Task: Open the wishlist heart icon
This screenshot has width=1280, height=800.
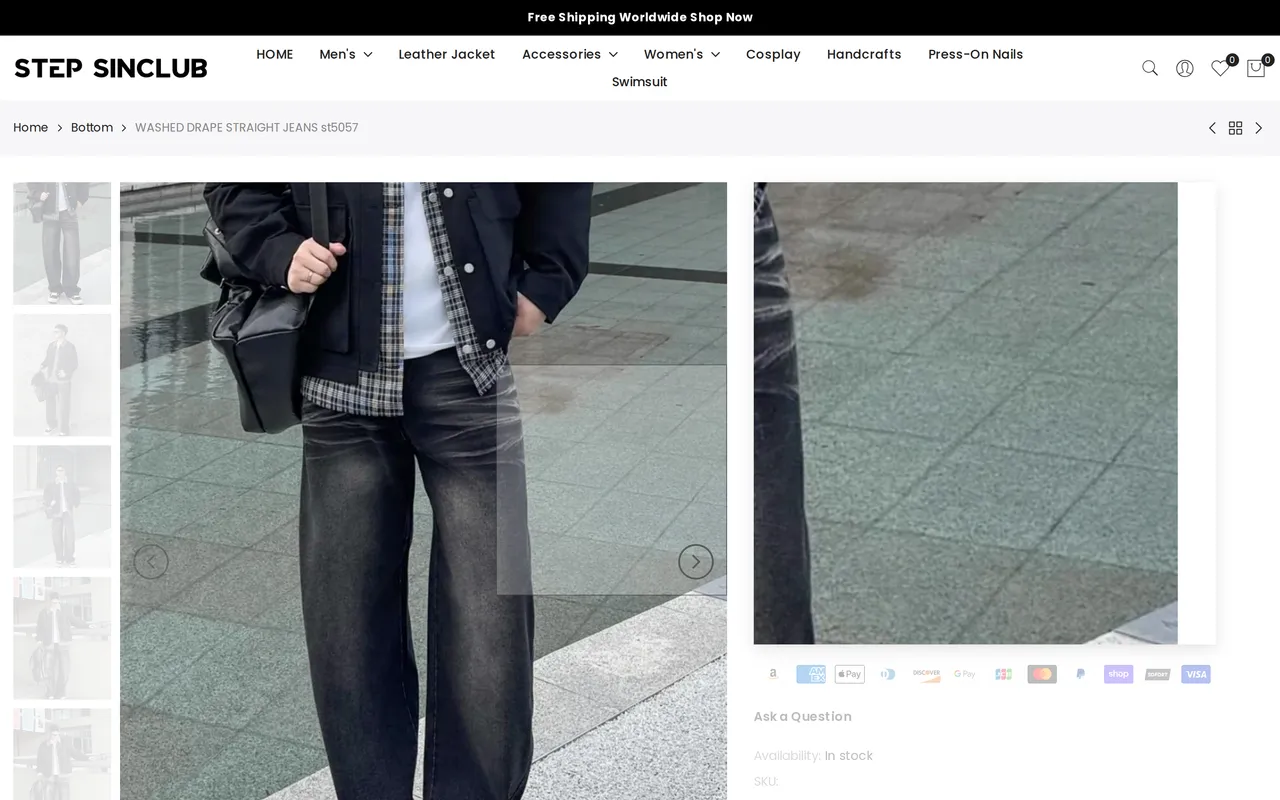Action: 1220,68
